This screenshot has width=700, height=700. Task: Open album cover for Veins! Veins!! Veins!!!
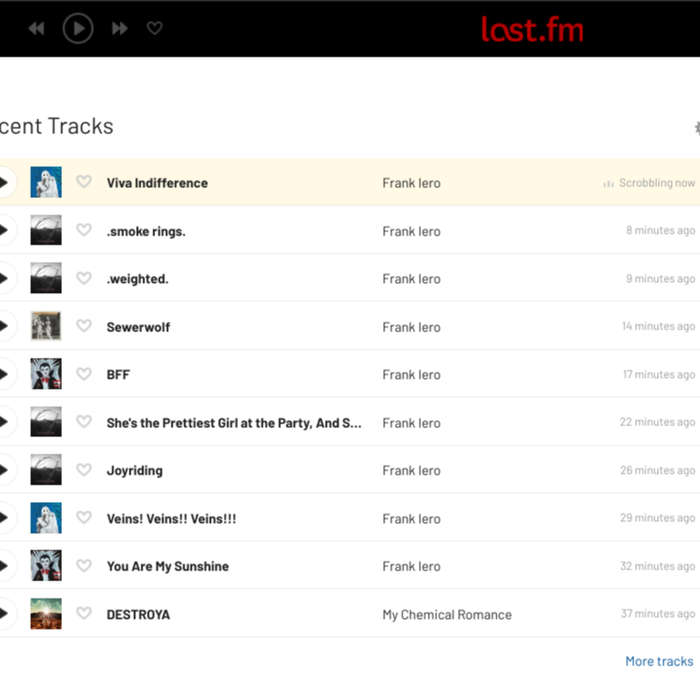click(x=46, y=518)
